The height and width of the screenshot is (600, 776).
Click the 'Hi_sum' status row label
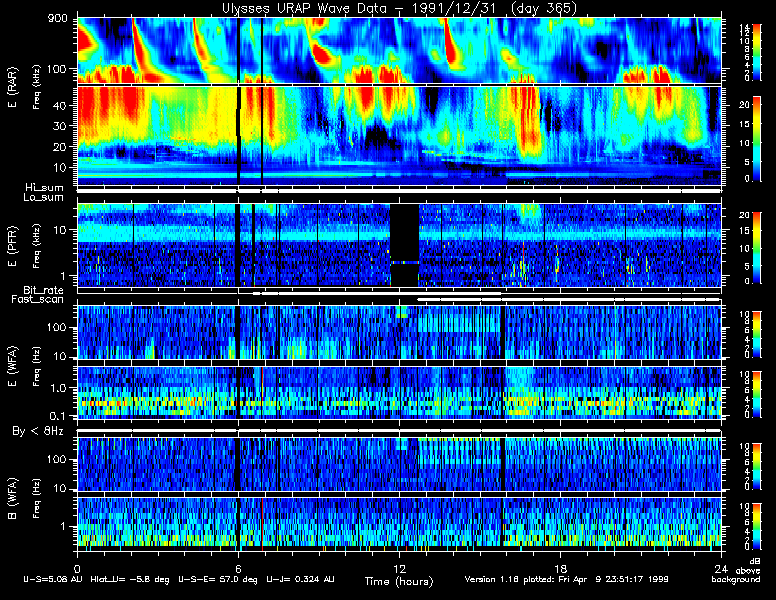[44, 188]
